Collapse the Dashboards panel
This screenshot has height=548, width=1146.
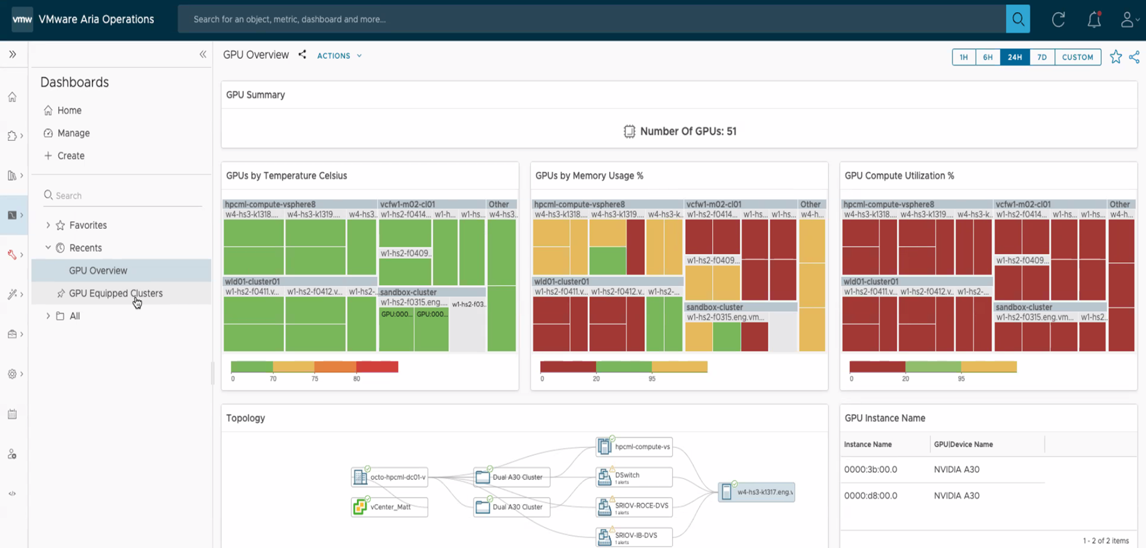(203, 55)
